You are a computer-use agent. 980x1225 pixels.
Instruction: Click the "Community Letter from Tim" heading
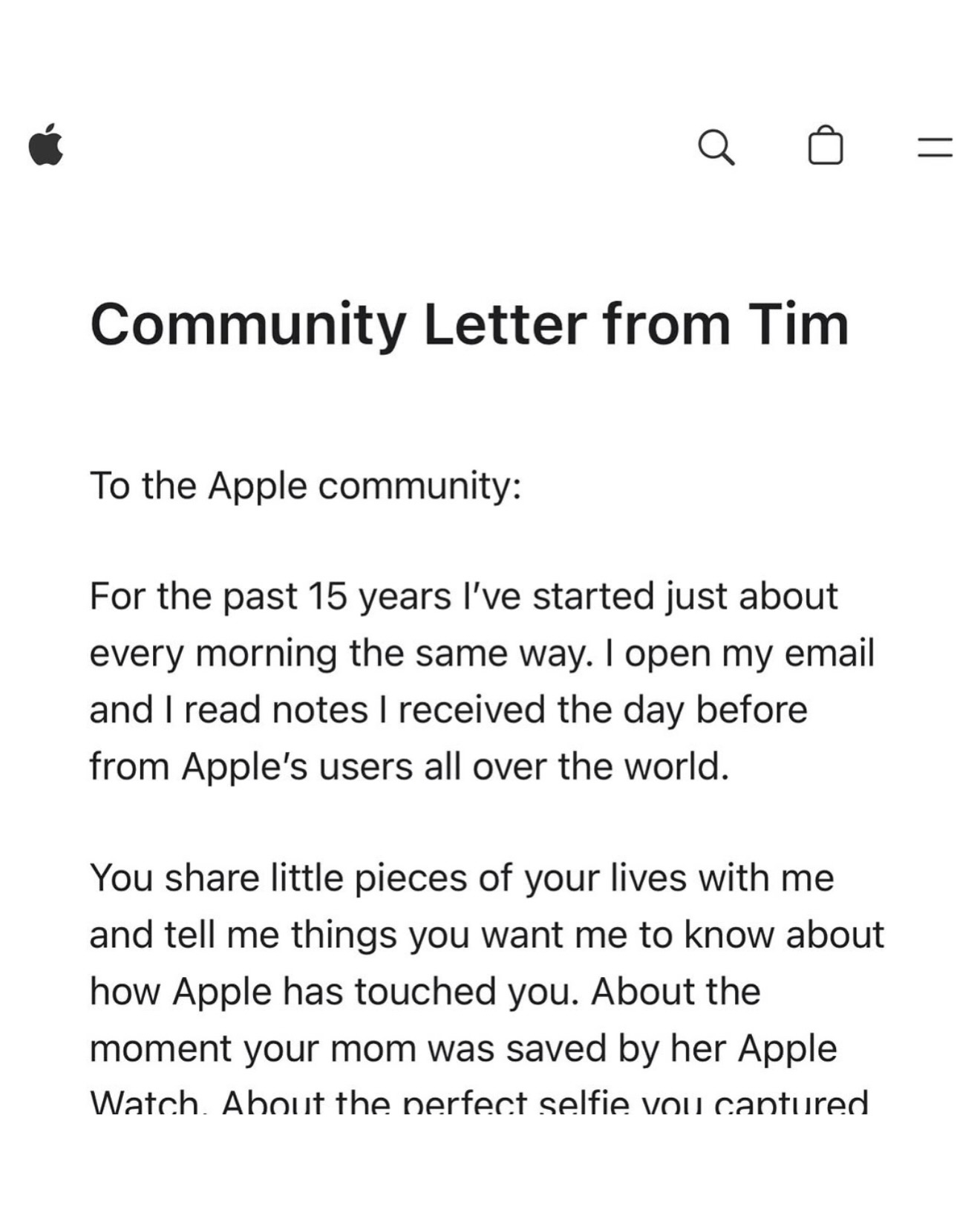pyautogui.click(x=469, y=324)
